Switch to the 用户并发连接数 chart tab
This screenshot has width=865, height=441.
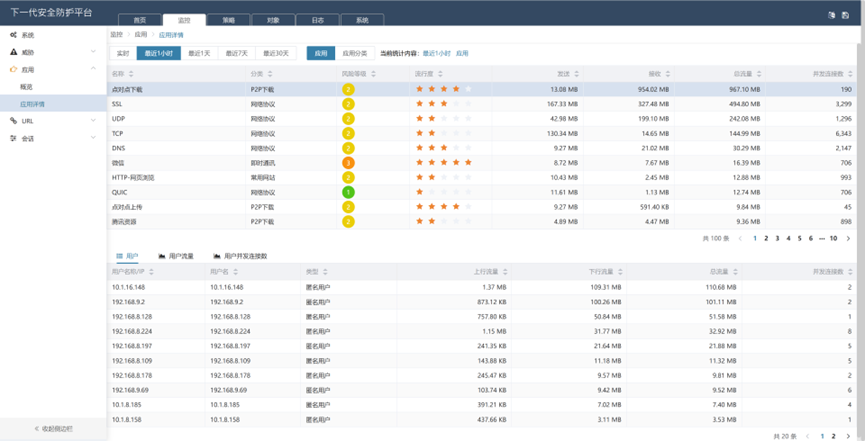pyautogui.click(x=241, y=257)
